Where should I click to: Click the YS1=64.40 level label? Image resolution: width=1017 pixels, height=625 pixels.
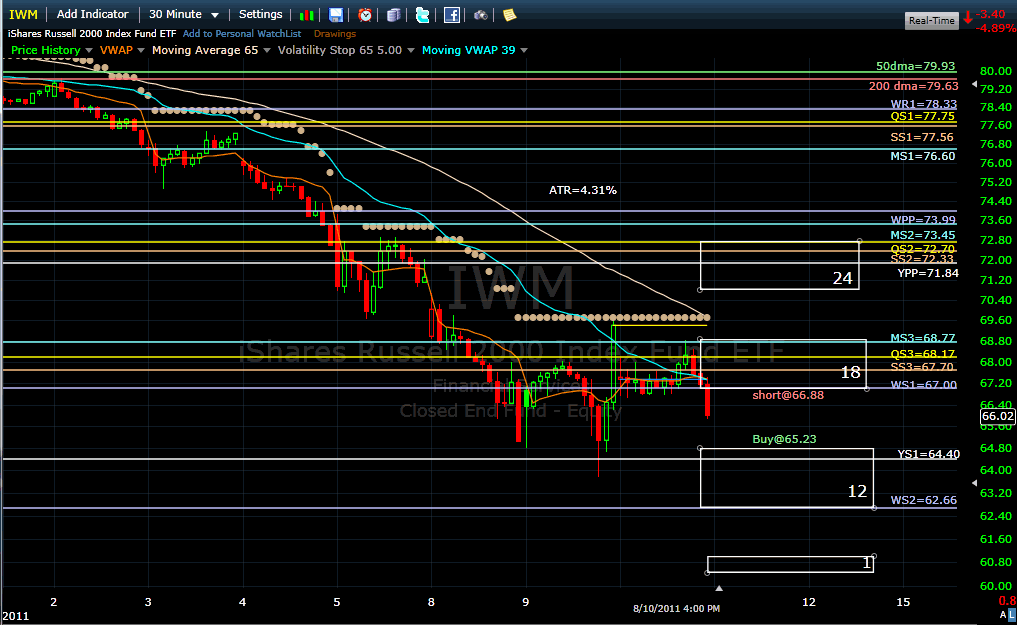[928, 454]
